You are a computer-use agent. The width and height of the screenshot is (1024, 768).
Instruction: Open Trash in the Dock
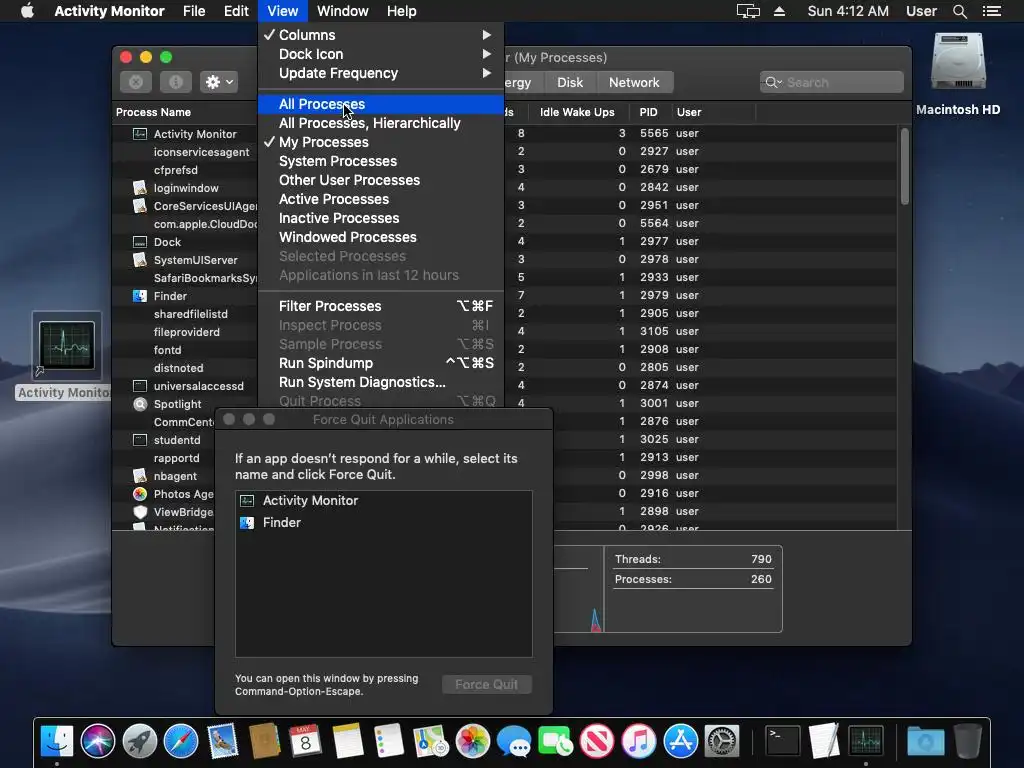pyautogui.click(x=968, y=741)
